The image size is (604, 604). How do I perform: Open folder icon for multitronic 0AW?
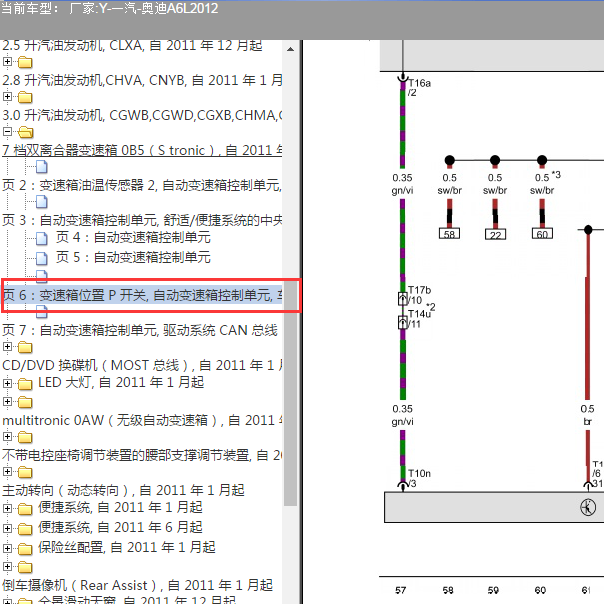pyautogui.click(x=25, y=402)
